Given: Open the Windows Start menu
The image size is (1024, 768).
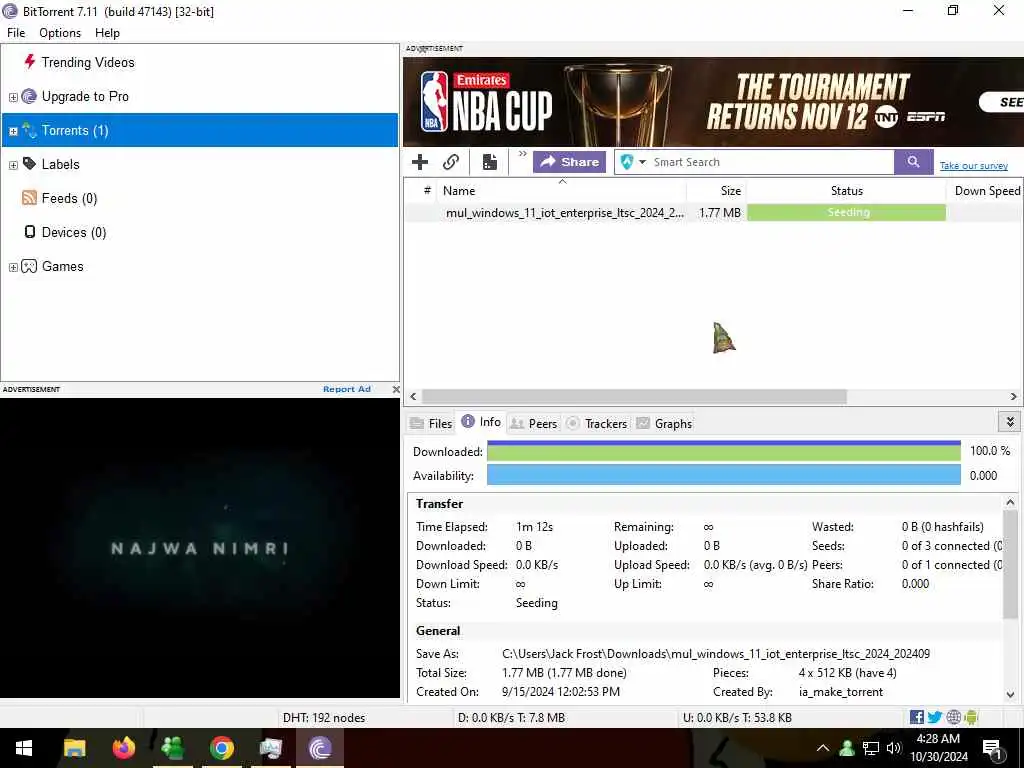Looking at the screenshot, I should [24, 748].
